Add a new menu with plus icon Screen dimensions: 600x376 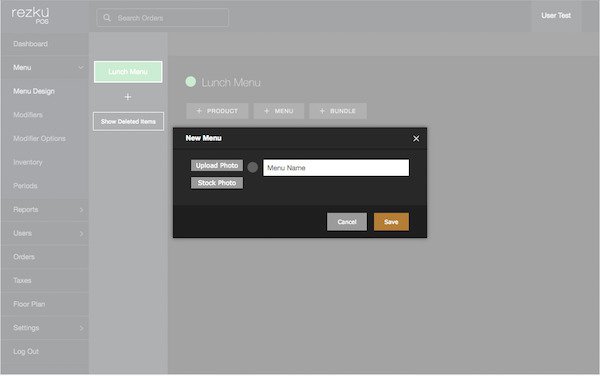click(x=128, y=97)
